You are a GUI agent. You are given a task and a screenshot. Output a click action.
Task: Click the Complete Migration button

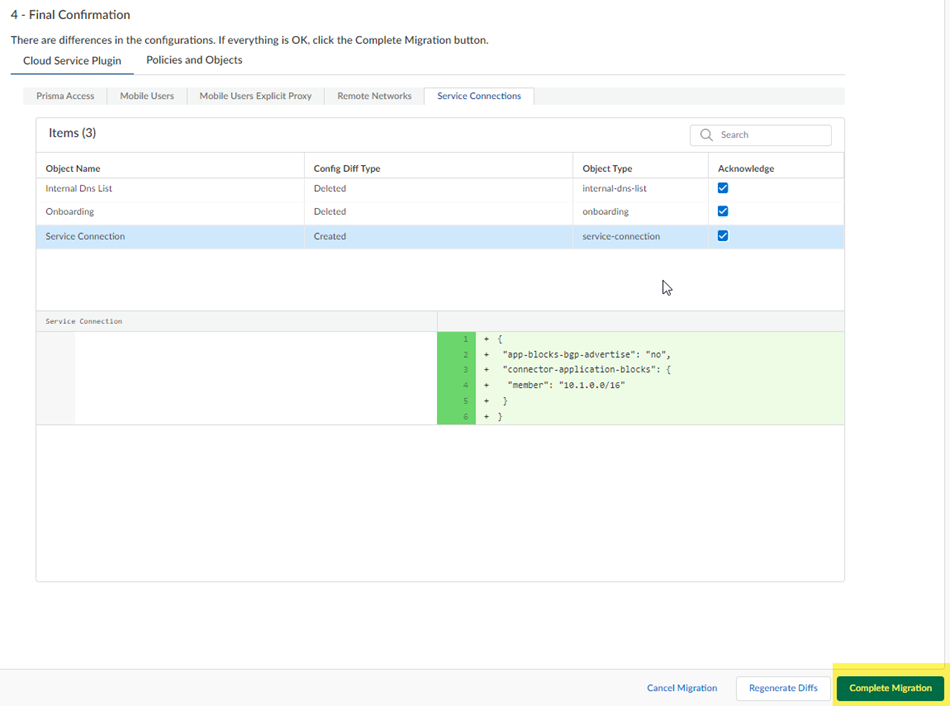pyautogui.click(x=890, y=688)
